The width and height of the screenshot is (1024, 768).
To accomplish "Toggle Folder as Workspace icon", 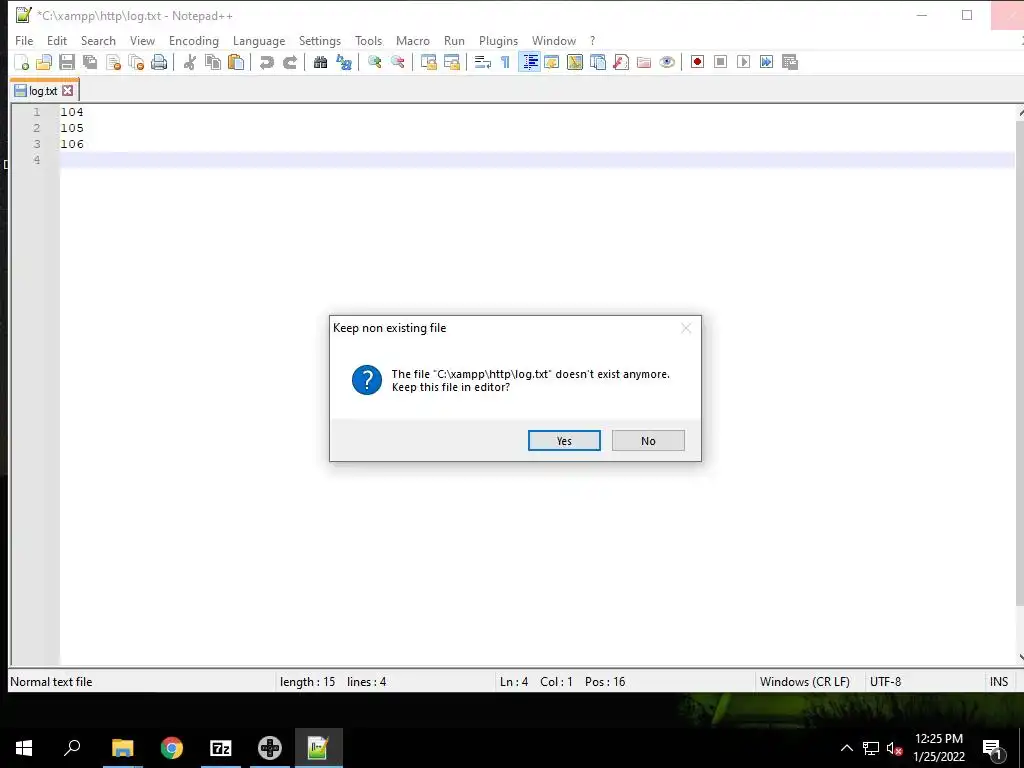I will [644, 62].
